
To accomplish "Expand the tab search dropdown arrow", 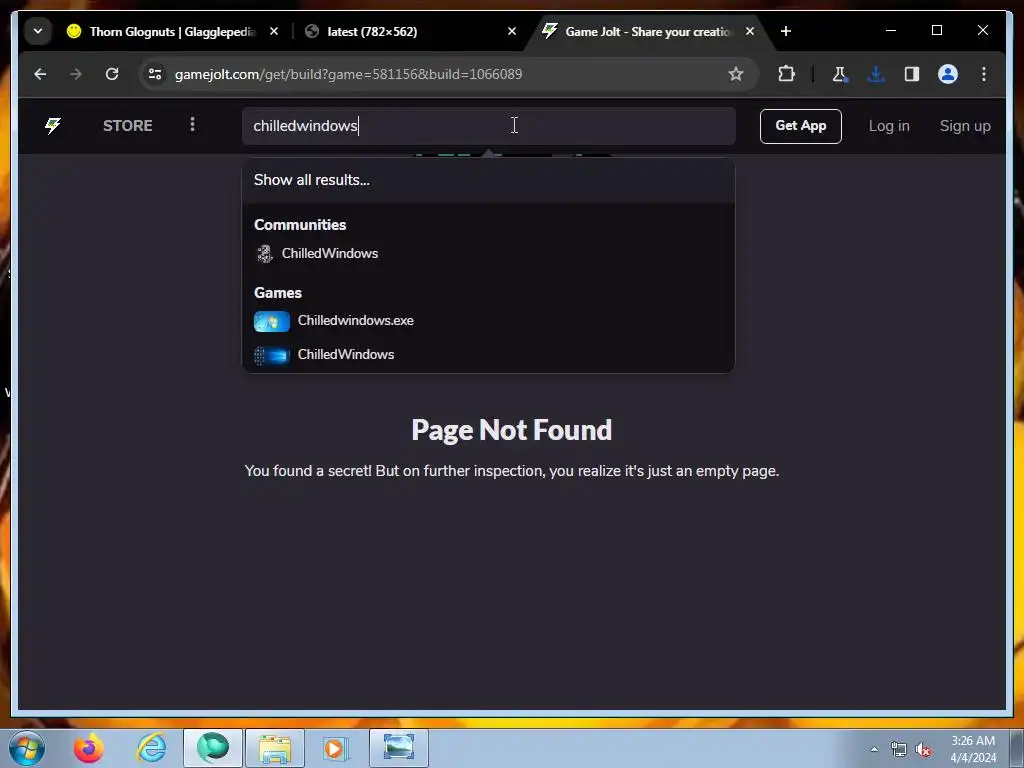I will coord(38,31).
